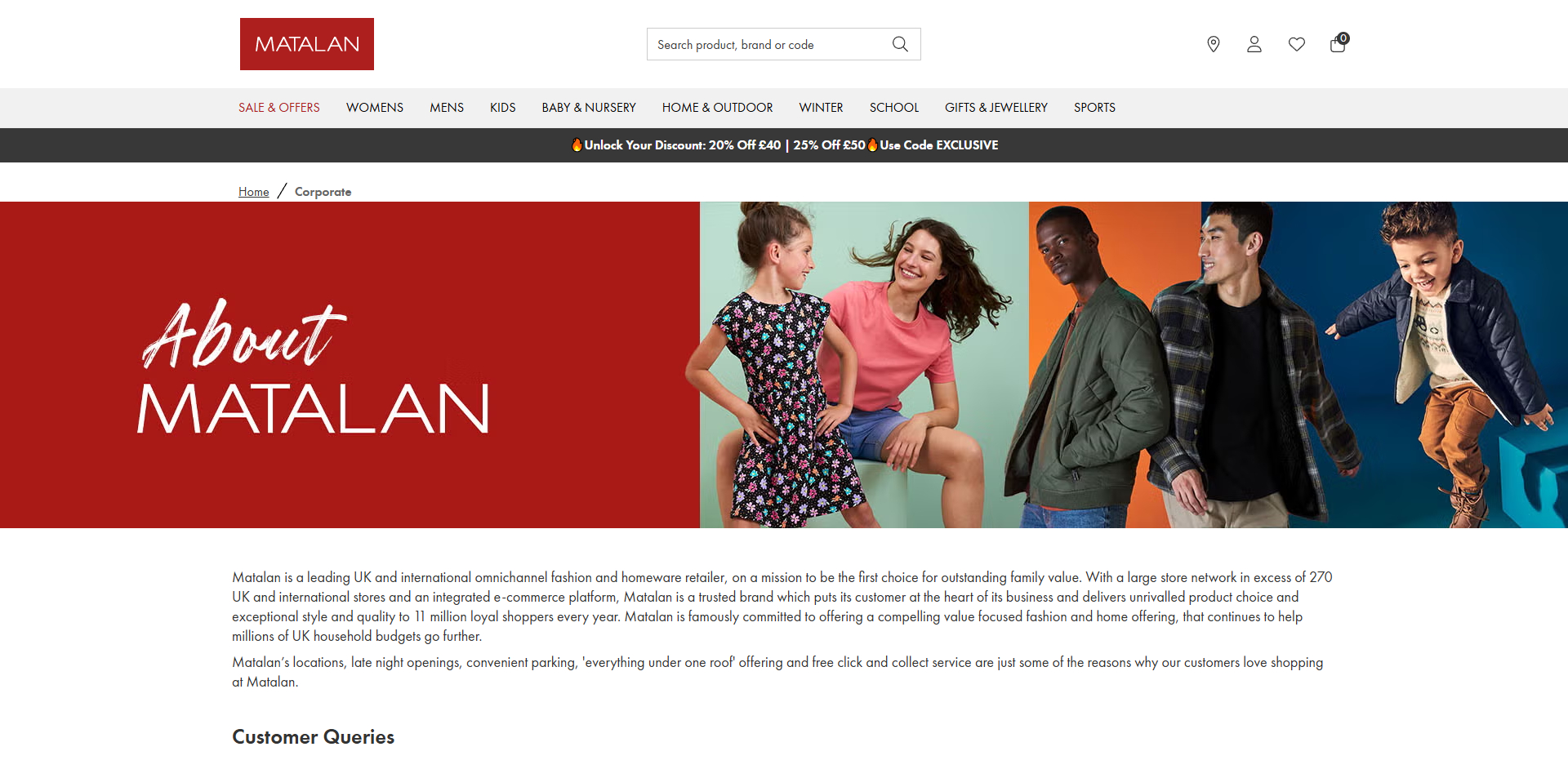
Task: Browse the SPORTS category
Action: [x=1094, y=107]
